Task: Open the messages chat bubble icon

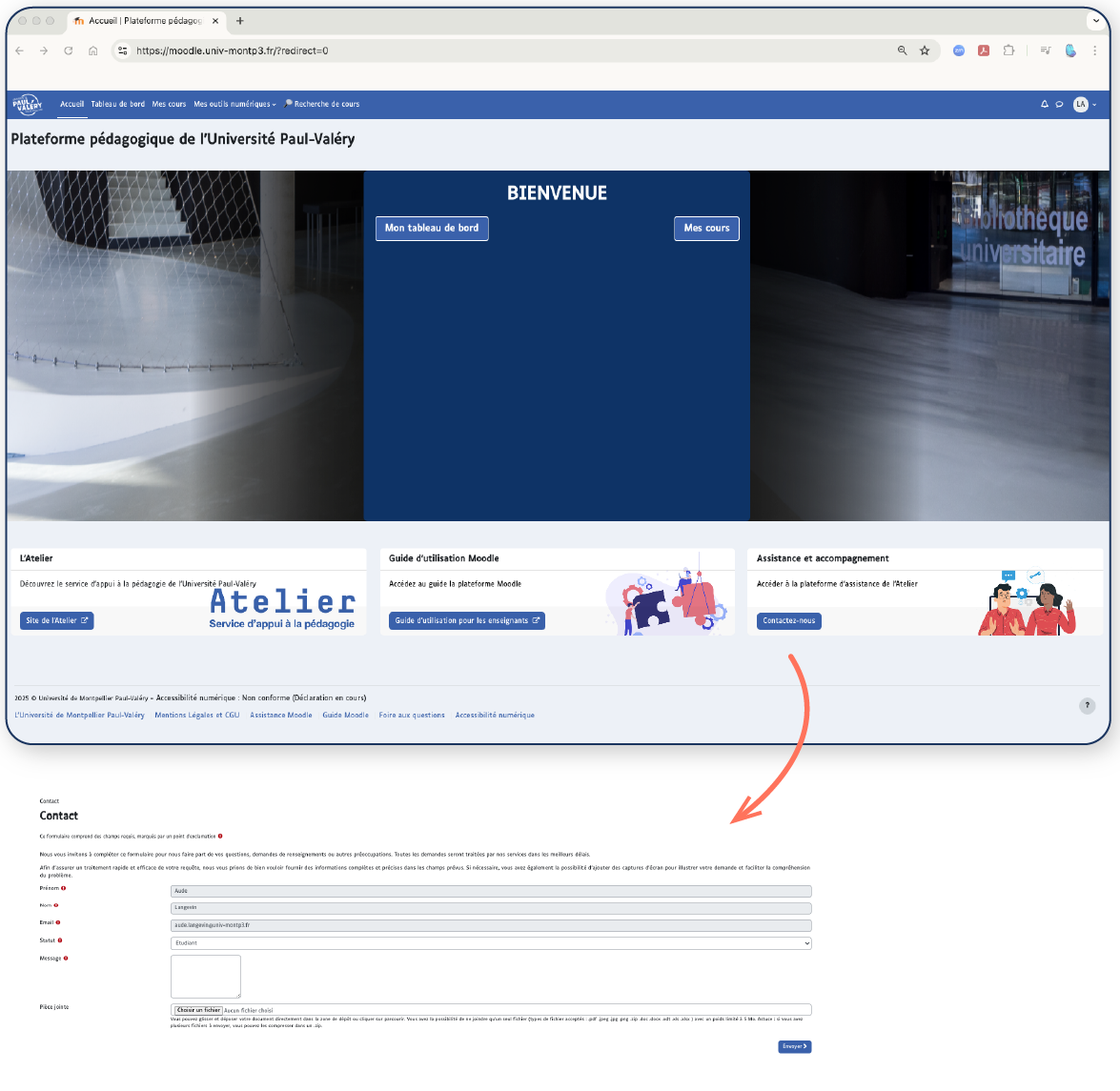Action: pos(1059,104)
